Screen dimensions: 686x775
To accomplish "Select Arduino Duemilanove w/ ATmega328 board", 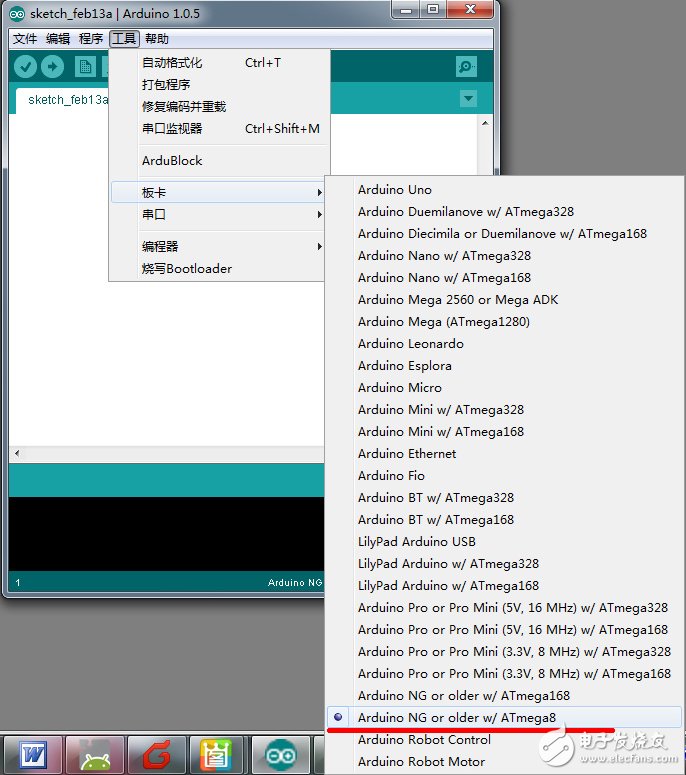I will [x=504, y=212].
